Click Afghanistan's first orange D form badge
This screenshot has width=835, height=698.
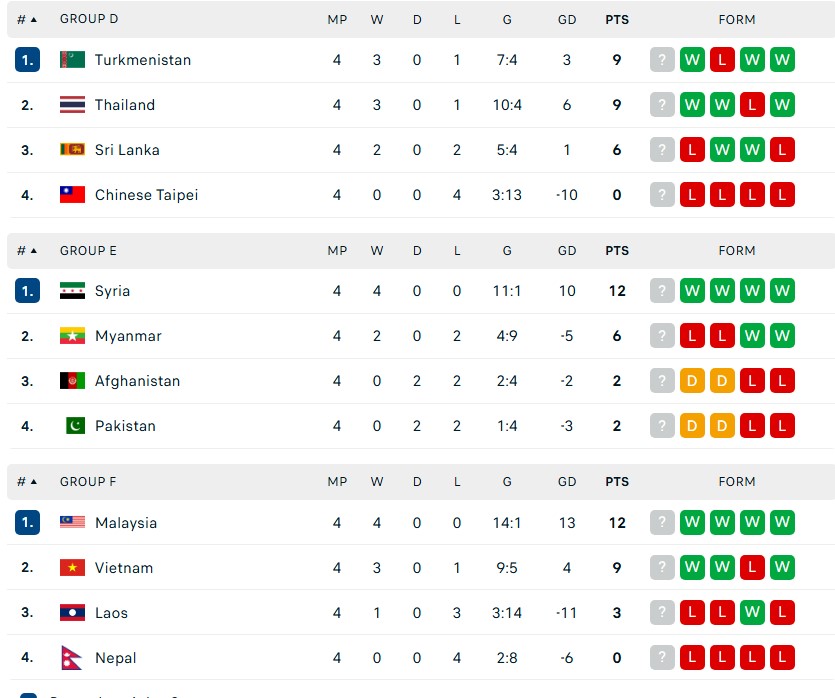coord(691,381)
